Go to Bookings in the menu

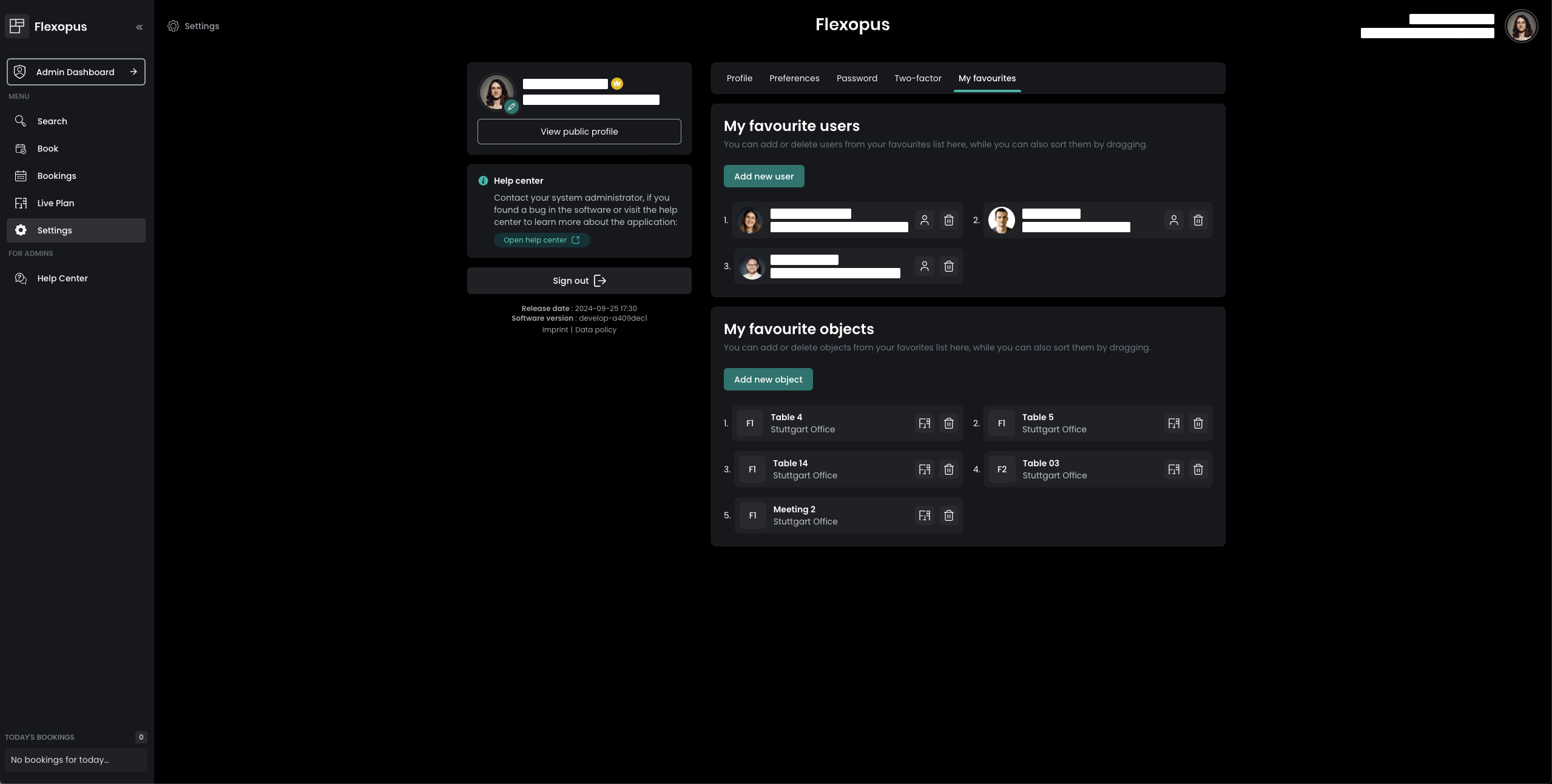tap(56, 176)
